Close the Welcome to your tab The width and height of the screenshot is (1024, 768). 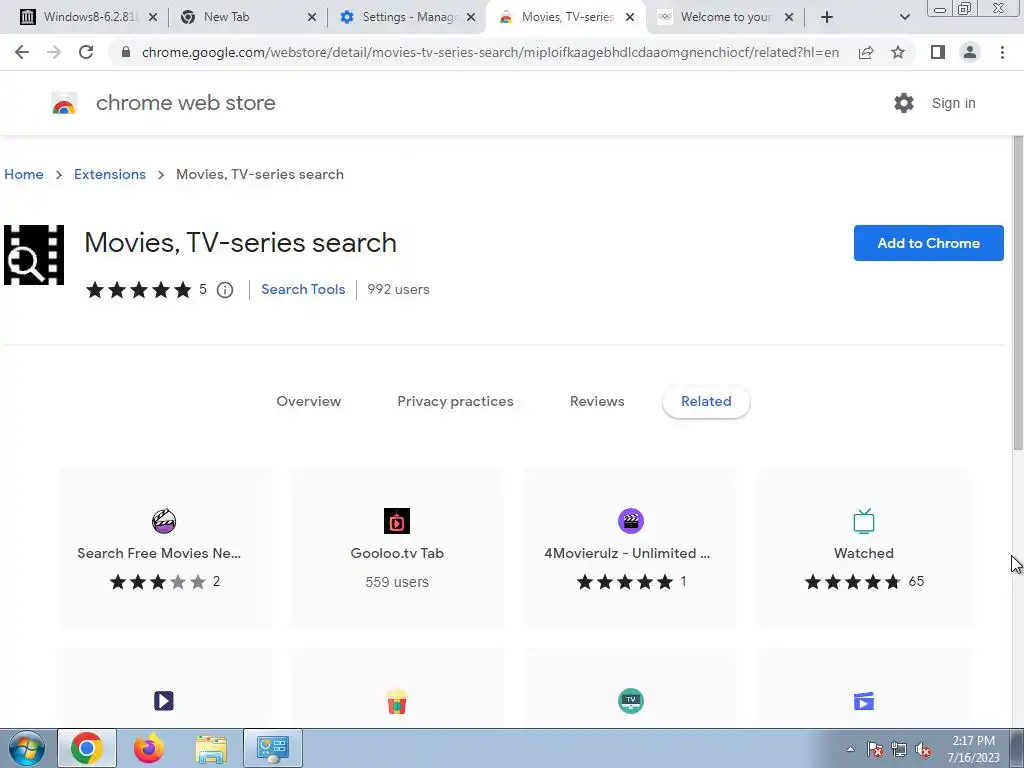coord(789,17)
